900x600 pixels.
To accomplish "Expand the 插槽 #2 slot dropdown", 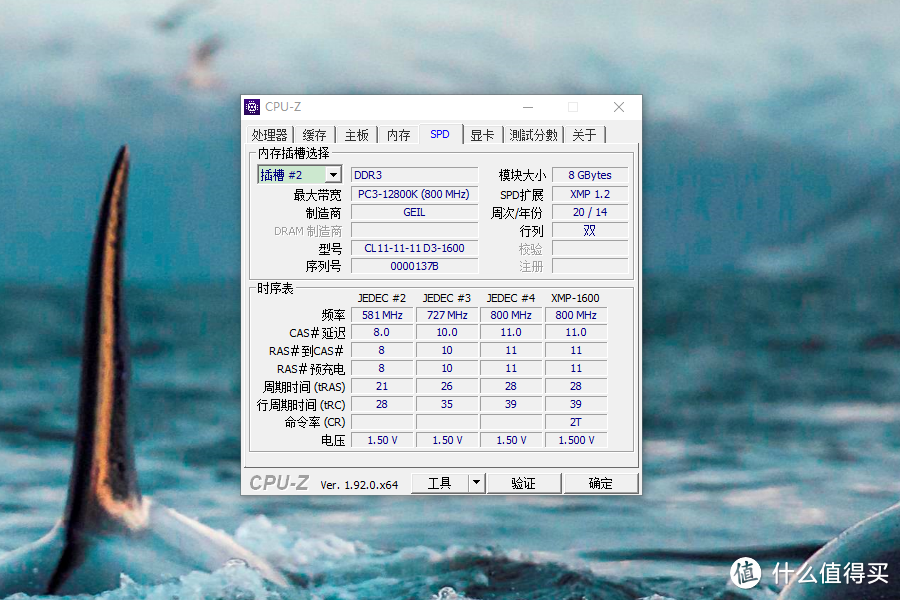I will click(x=333, y=175).
